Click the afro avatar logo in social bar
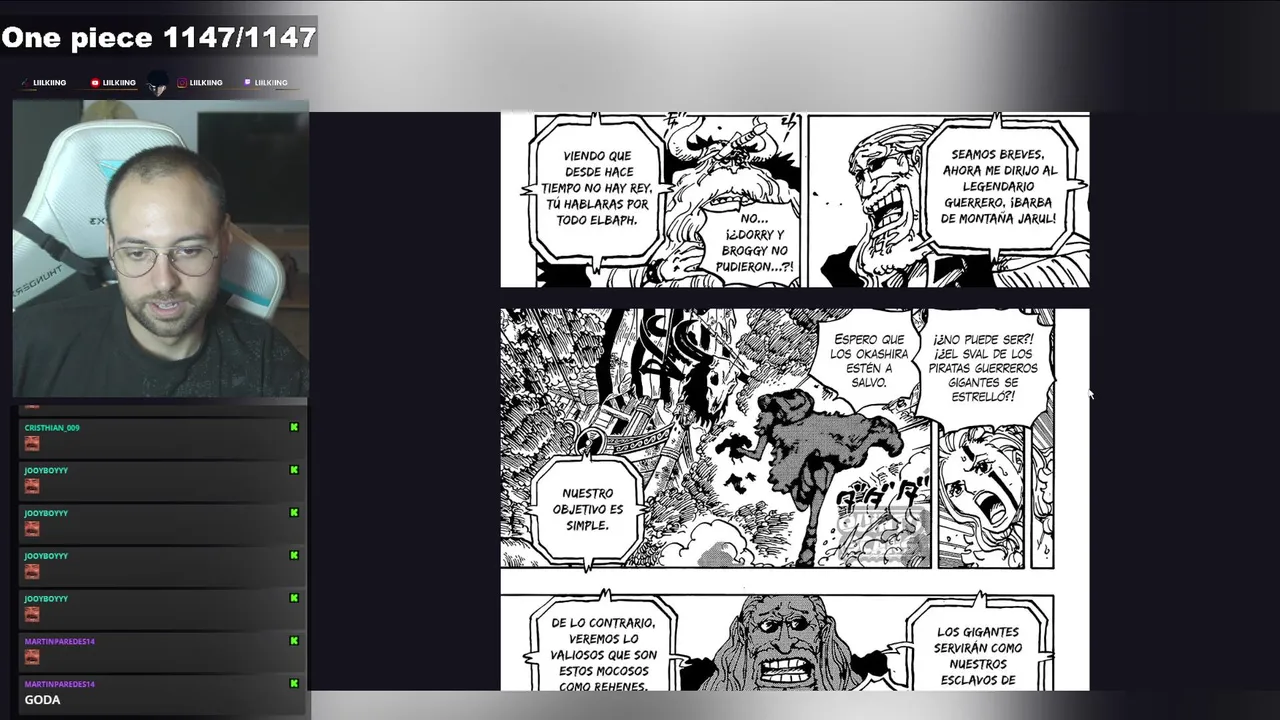1280x720 pixels. coord(157,84)
